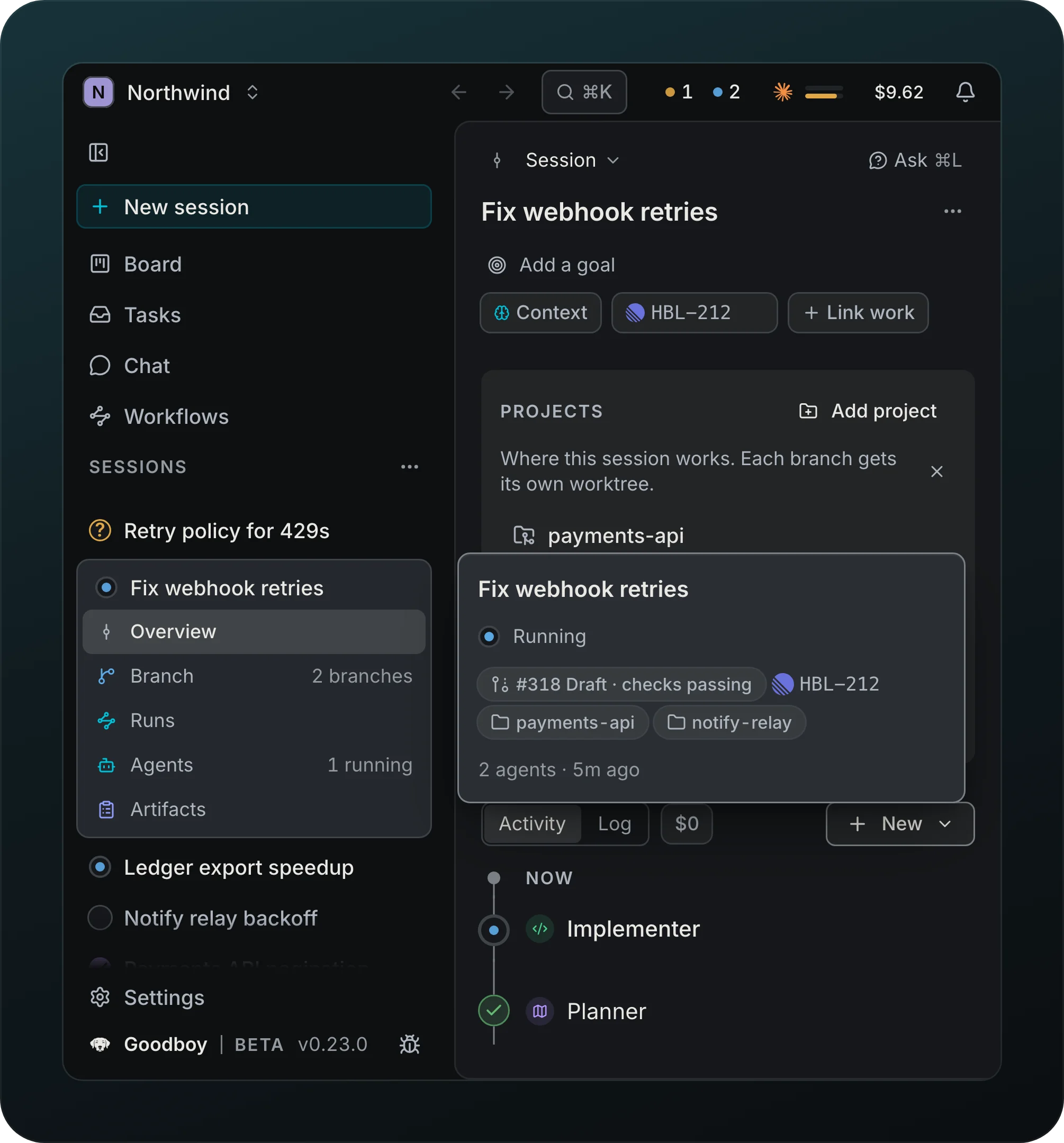
Task: Click the Northwind workspace avatar icon
Action: click(98, 92)
